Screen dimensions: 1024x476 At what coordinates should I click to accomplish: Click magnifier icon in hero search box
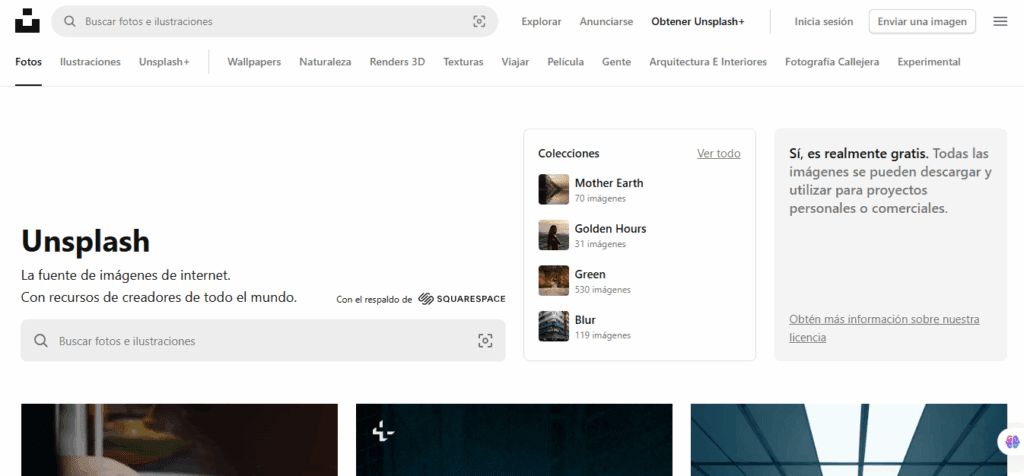pyautogui.click(x=41, y=341)
